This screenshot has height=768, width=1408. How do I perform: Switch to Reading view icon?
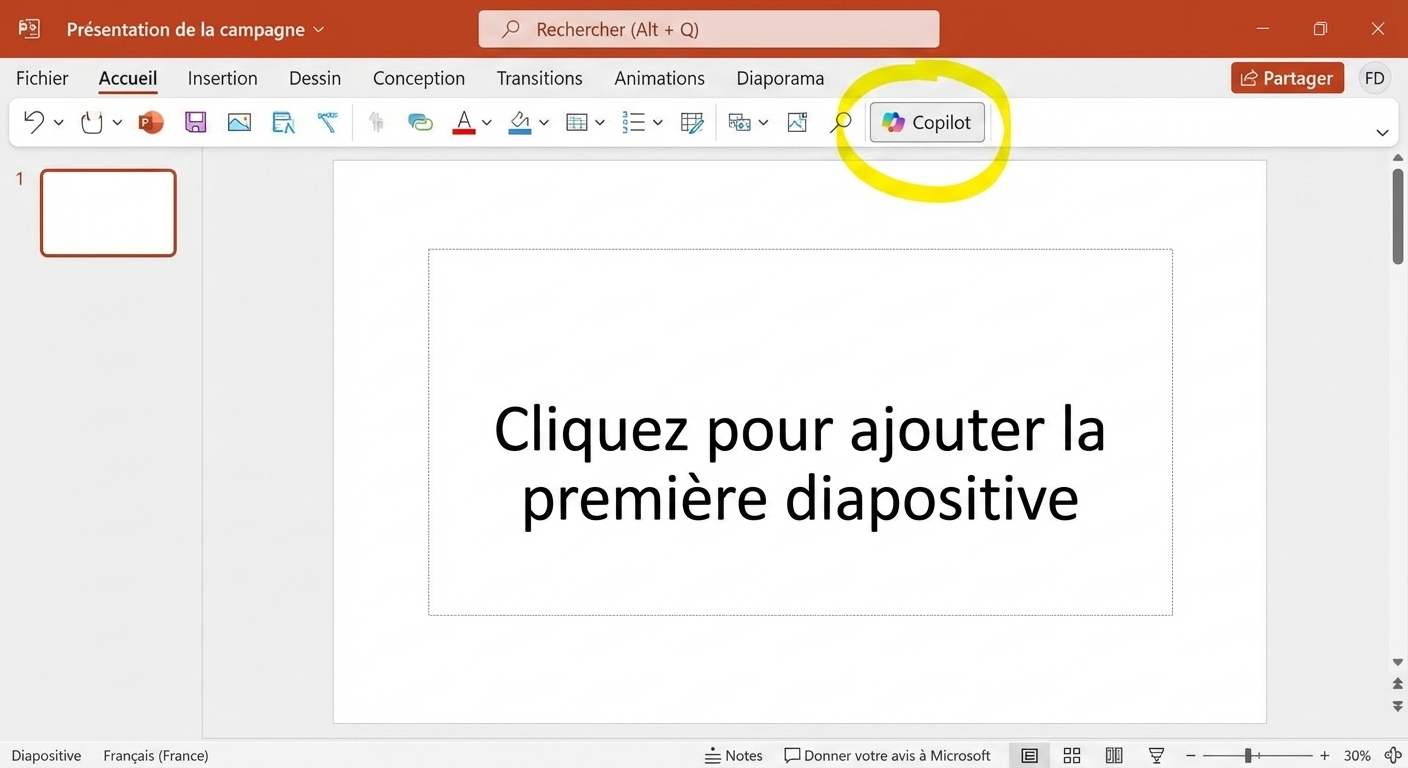[1114, 756]
